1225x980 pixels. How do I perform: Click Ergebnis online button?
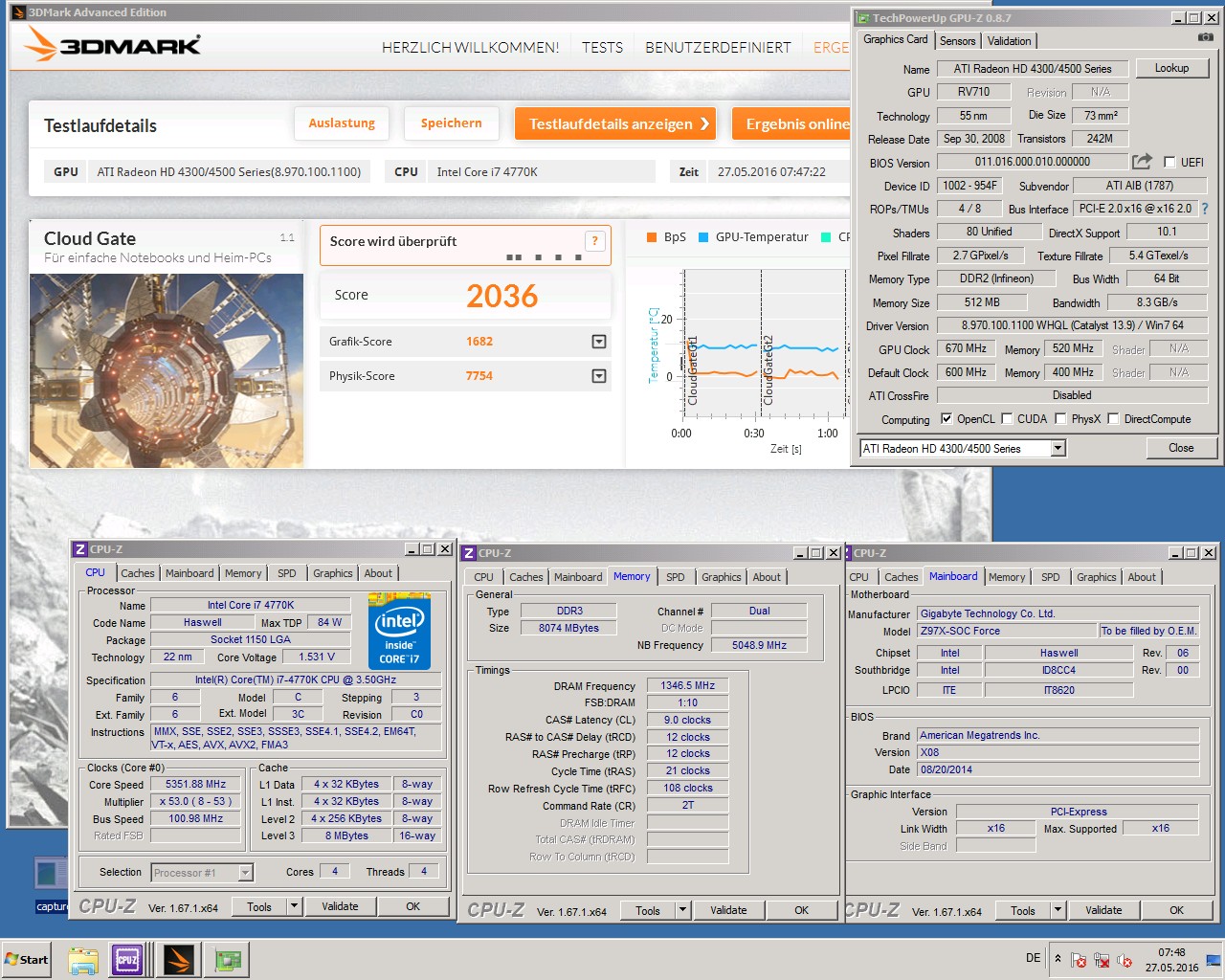[x=791, y=123]
